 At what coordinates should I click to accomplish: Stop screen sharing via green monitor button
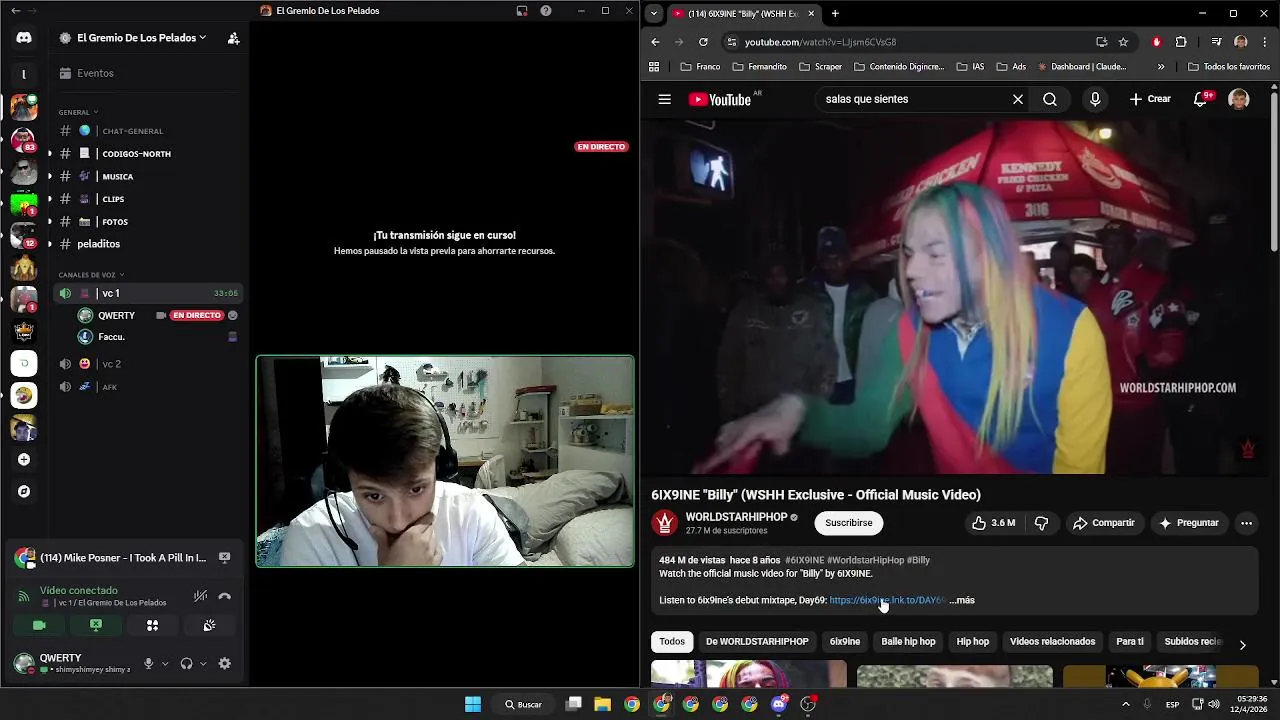[x=96, y=625]
